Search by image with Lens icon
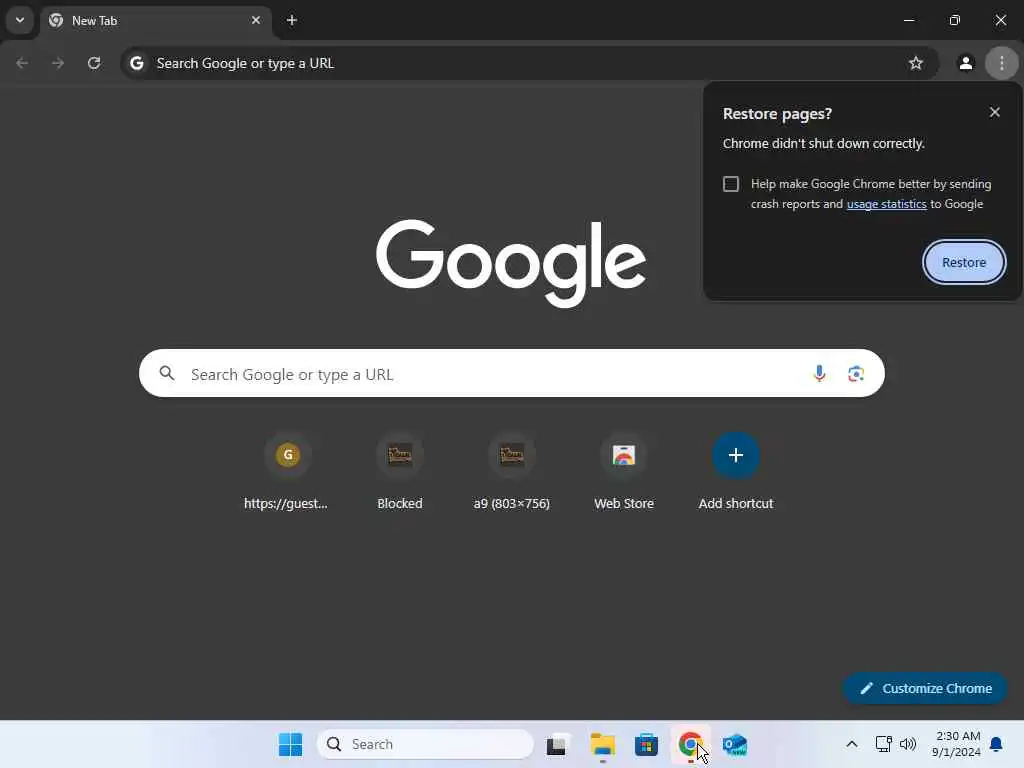The width and height of the screenshot is (1024, 768). (x=856, y=374)
